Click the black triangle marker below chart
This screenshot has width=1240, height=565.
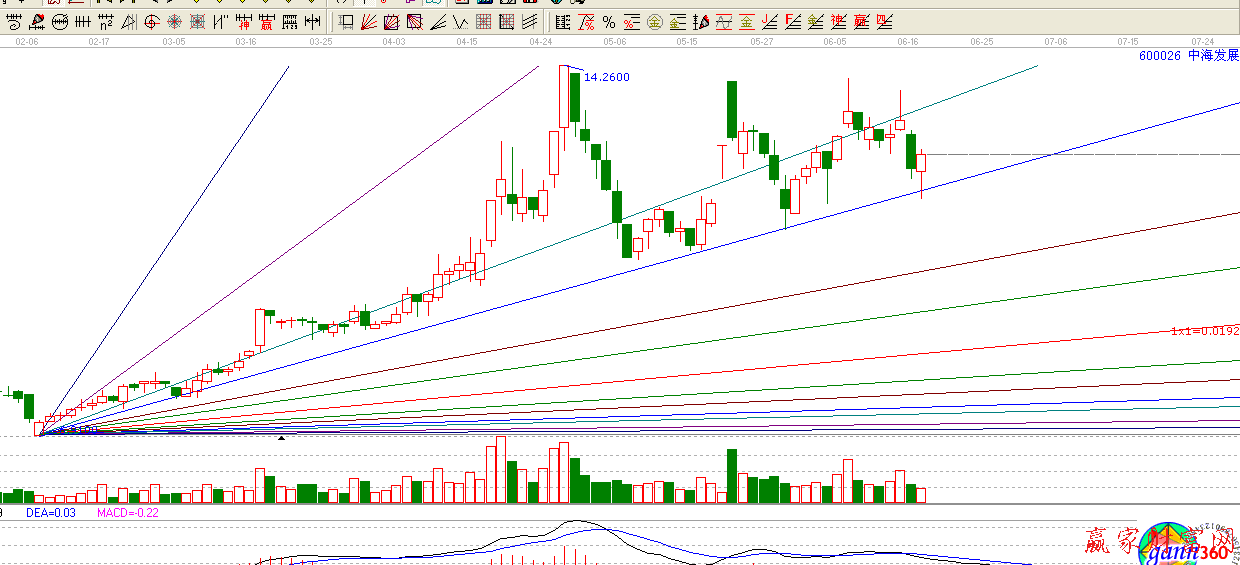tap(281, 438)
